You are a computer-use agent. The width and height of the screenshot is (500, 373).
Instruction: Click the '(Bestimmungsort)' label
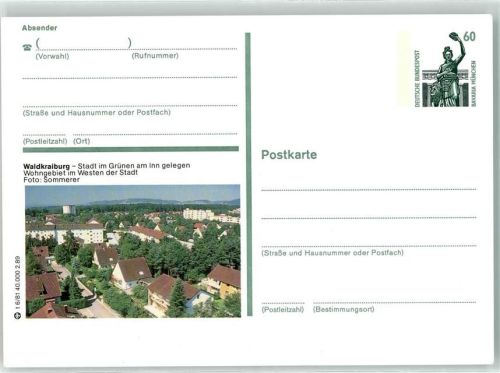coord(343,309)
